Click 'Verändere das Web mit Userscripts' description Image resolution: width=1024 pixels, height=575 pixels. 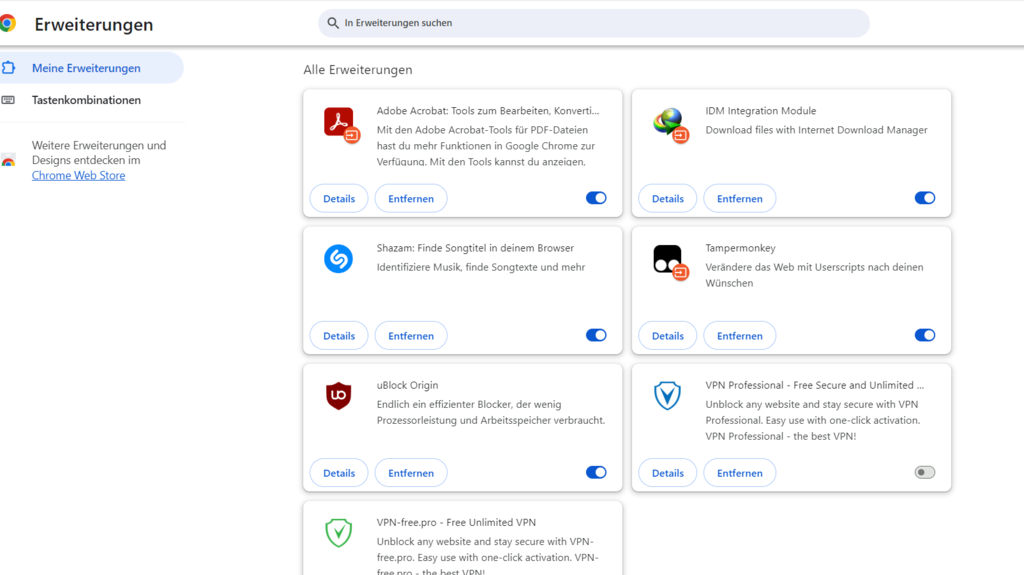click(814, 275)
